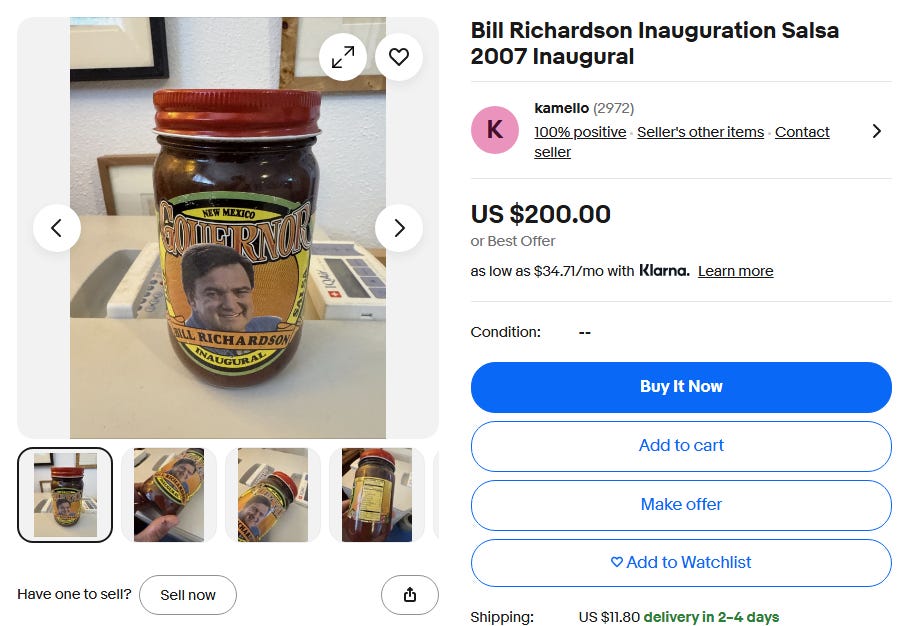904x626 pixels.
Task: Click seller avatar with letter K
Action: (x=495, y=130)
